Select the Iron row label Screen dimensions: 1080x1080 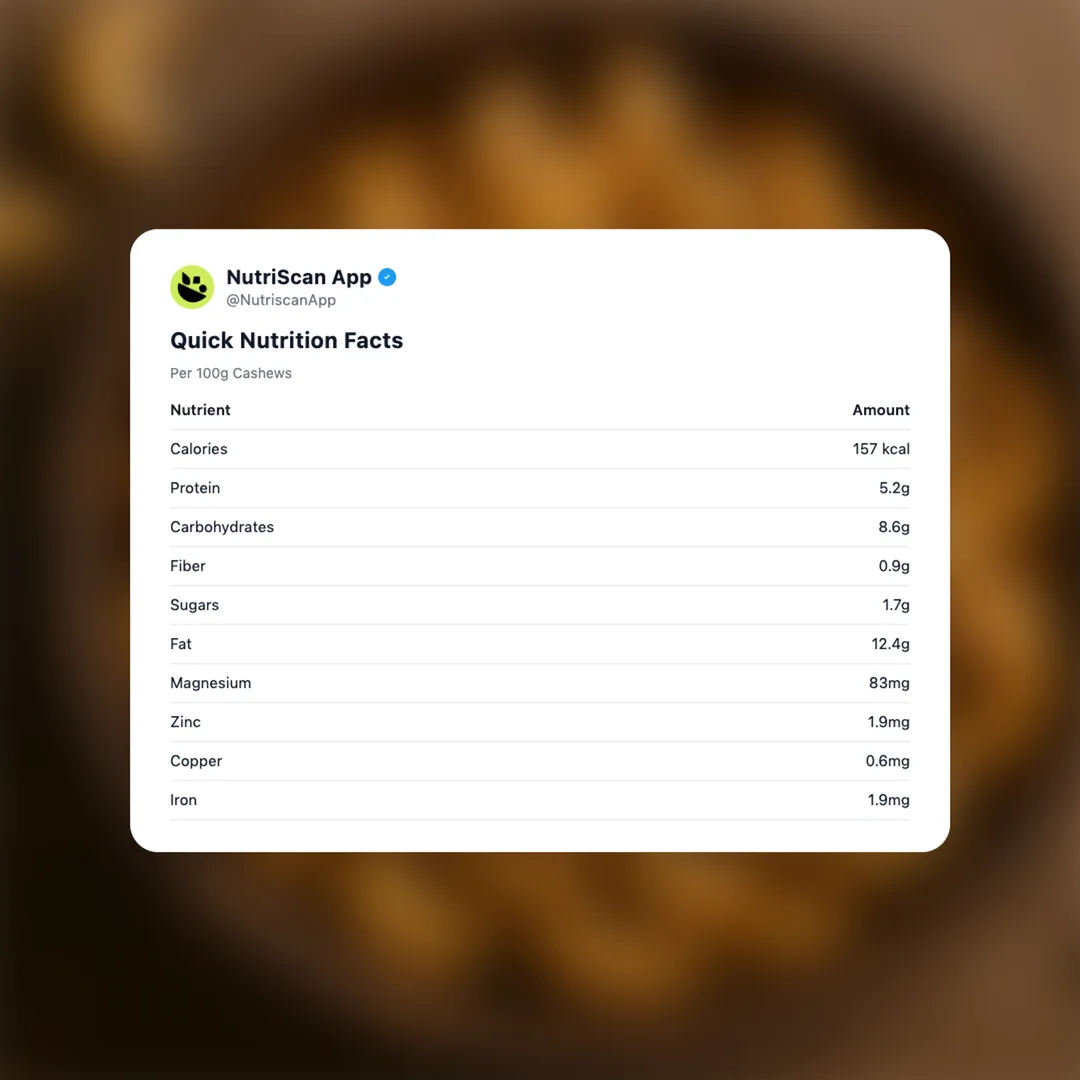click(183, 800)
